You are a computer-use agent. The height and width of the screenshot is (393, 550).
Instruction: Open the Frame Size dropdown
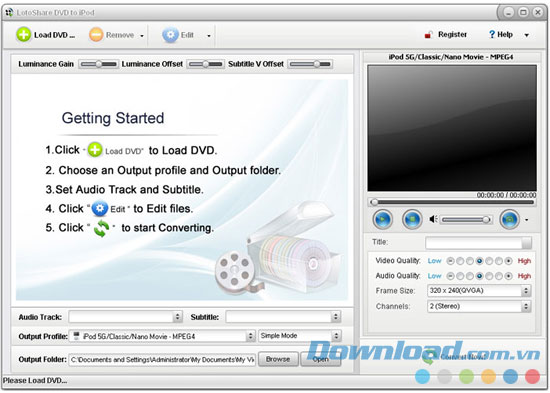click(x=526, y=291)
